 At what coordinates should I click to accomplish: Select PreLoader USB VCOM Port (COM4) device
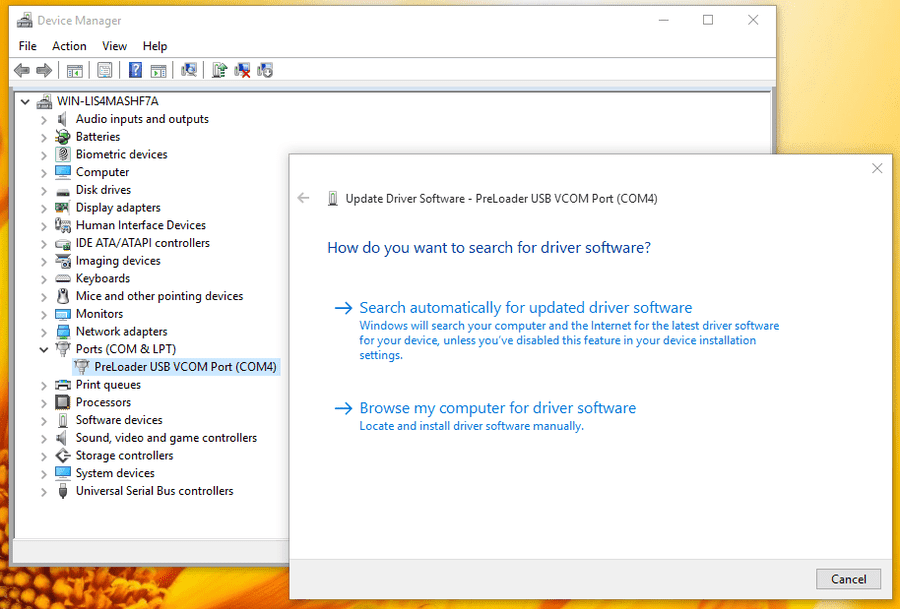tap(185, 367)
